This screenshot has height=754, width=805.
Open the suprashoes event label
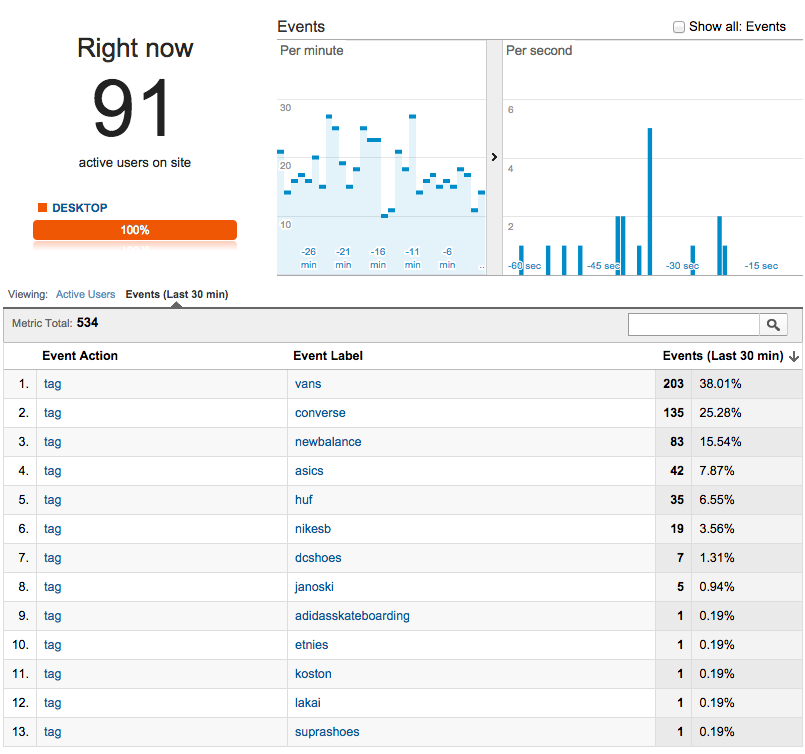point(327,732)
